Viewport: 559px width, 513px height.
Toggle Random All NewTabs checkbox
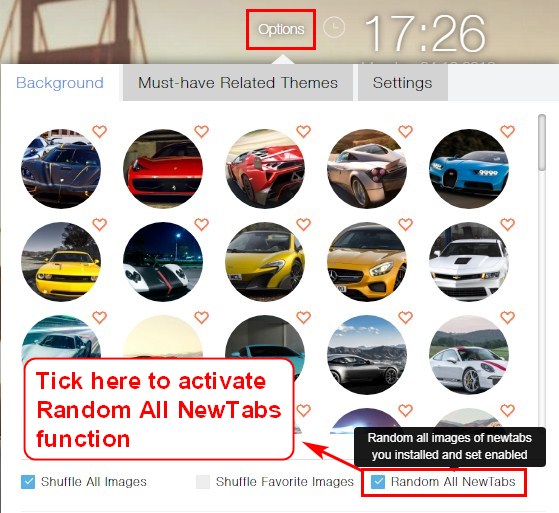click(x=378, y=482)
